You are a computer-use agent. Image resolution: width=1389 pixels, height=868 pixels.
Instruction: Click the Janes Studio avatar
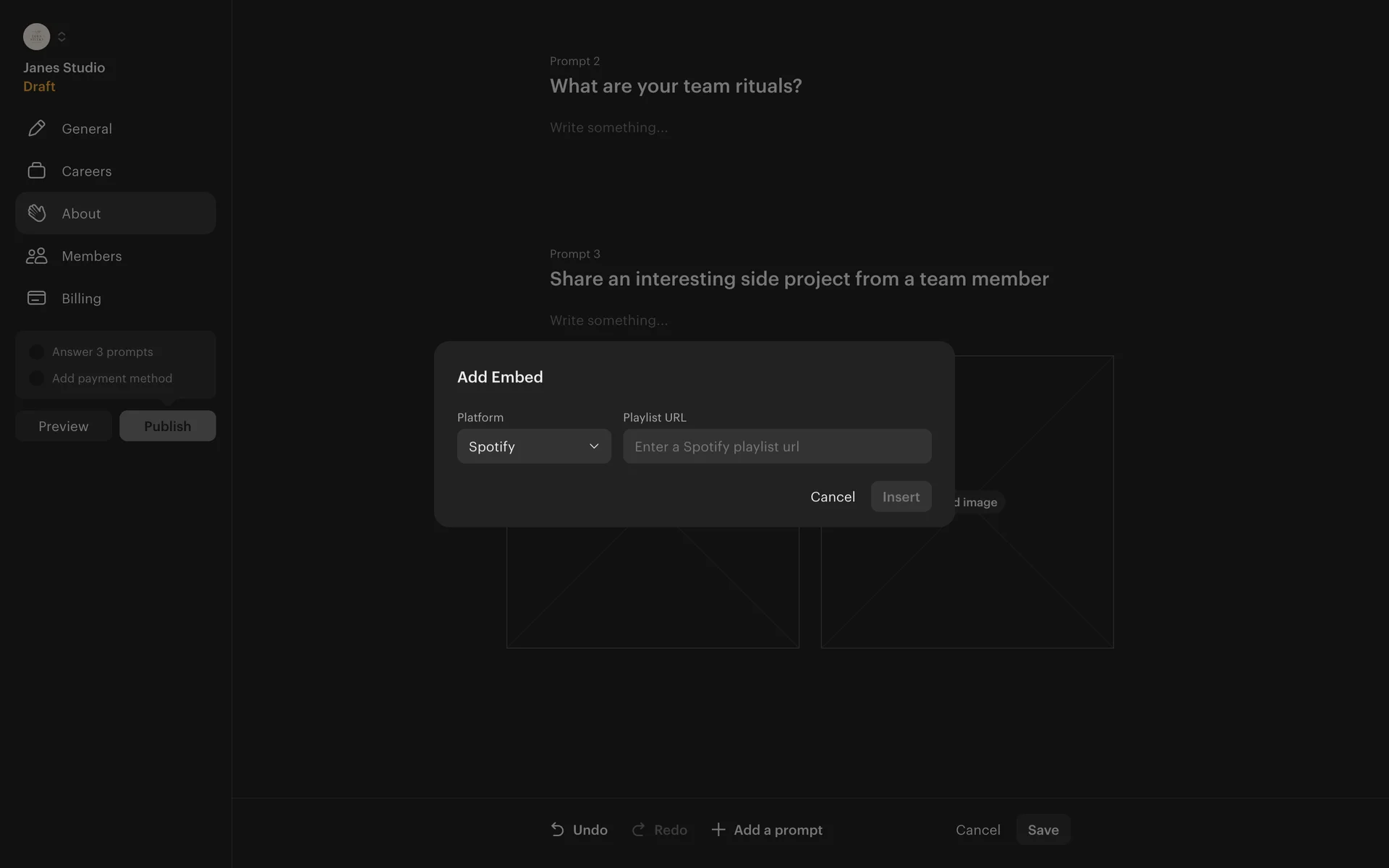pyautogui.click(x=36, y=36)
